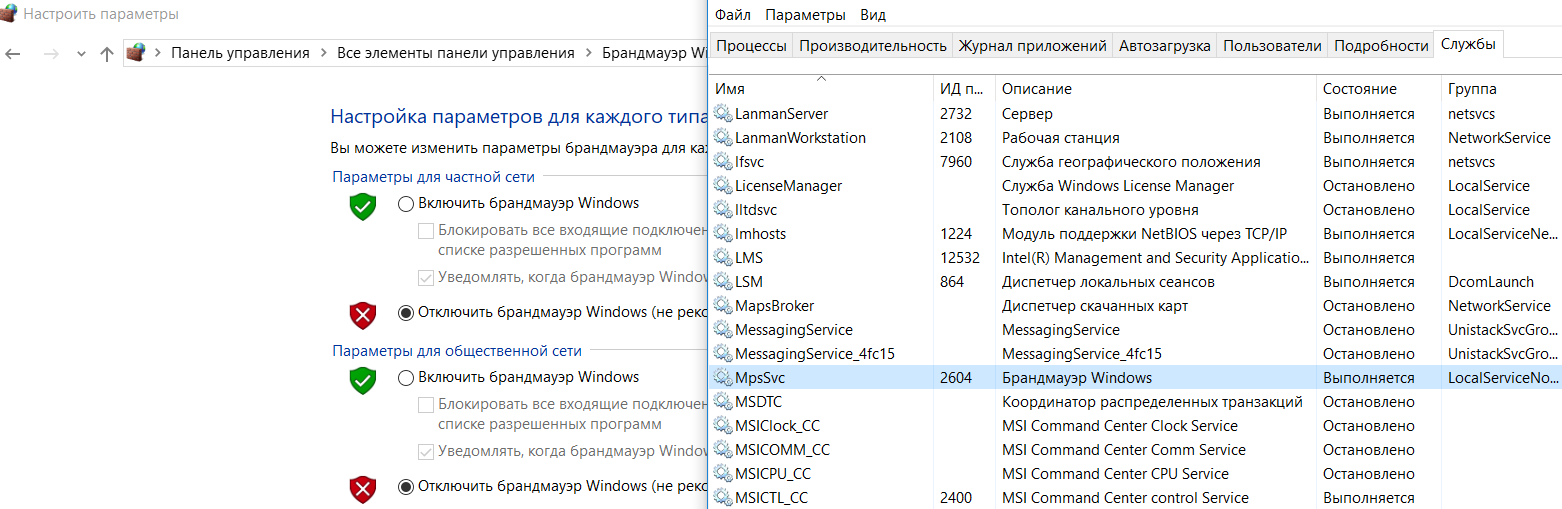
Task: Select the Службы tab
Action: tap(1469, 44)
